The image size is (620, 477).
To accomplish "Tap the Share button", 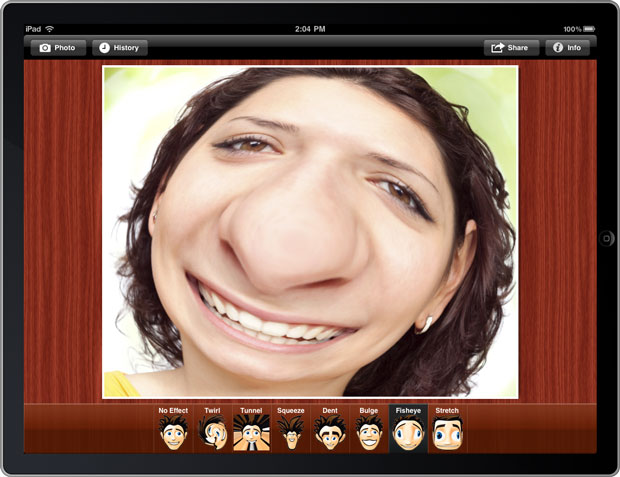I will coord(511,48).
